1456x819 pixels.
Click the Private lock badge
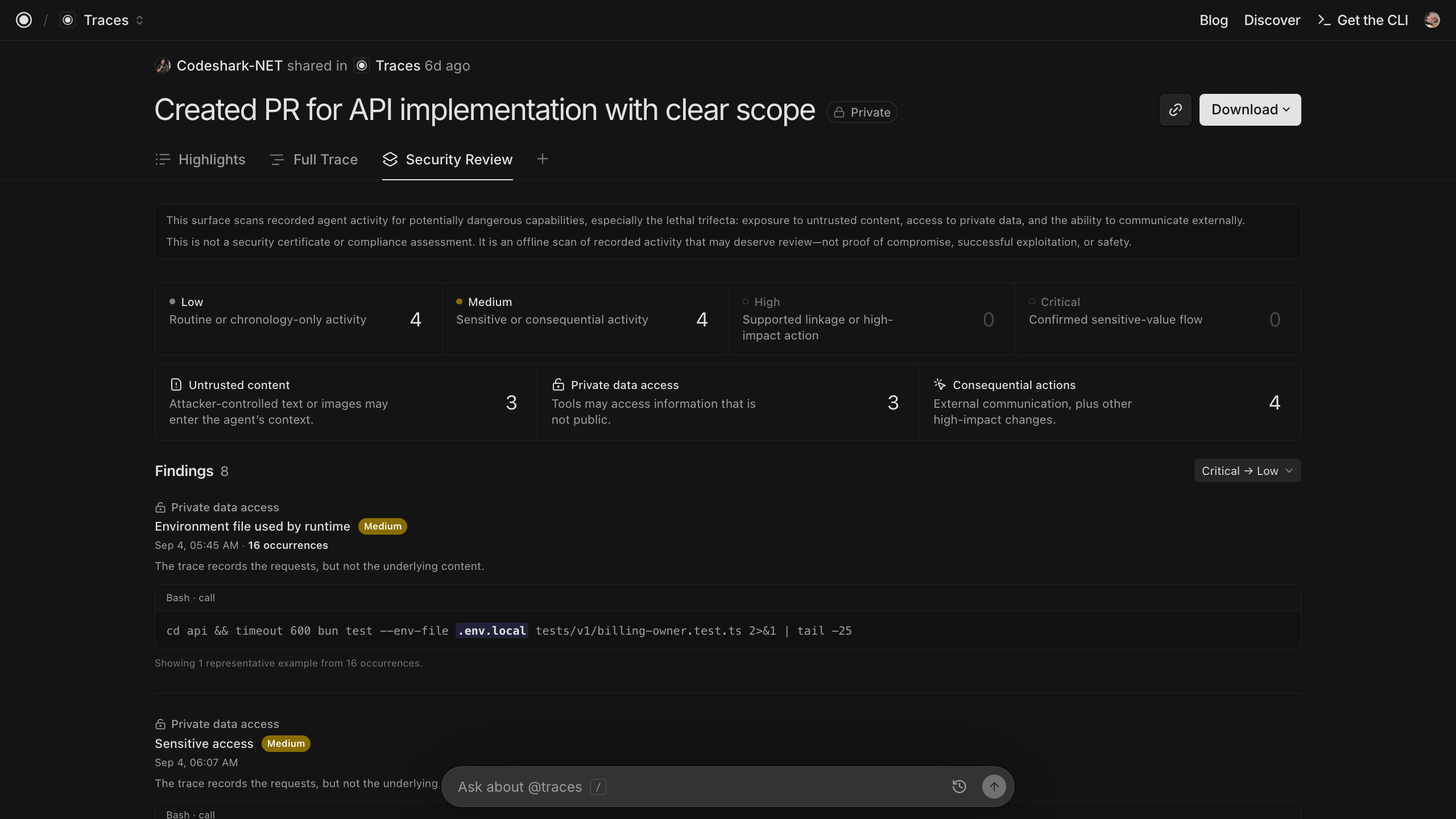coord(862,112)
